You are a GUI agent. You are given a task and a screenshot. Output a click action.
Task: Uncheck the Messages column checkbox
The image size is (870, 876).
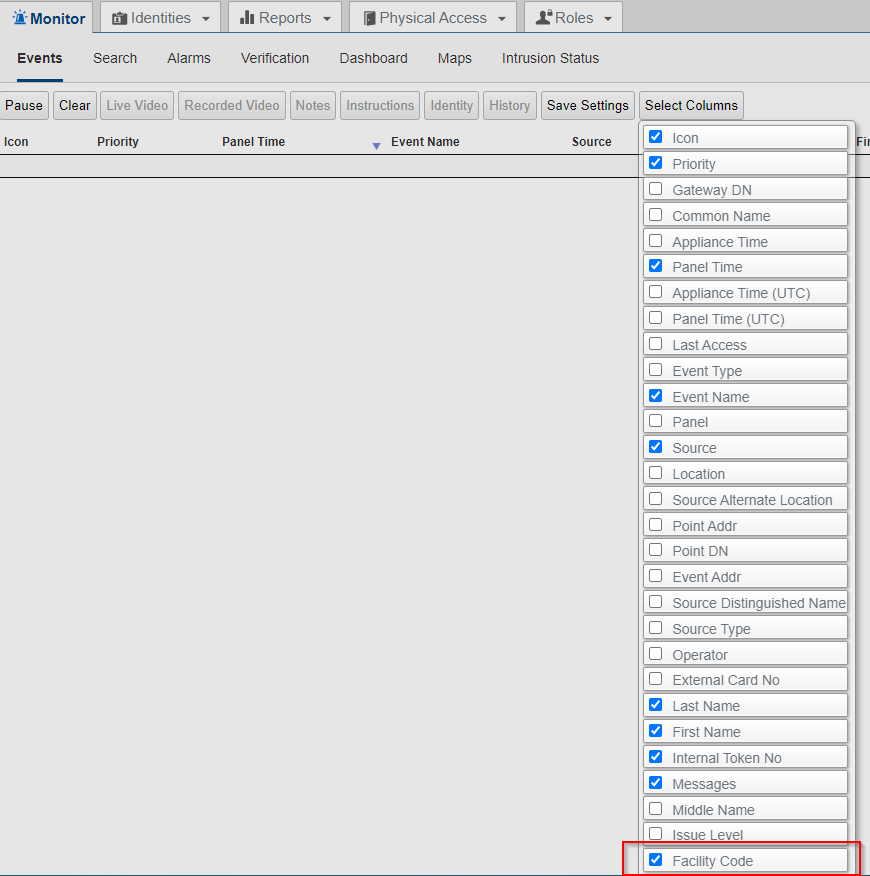click(x=656, y=782)
